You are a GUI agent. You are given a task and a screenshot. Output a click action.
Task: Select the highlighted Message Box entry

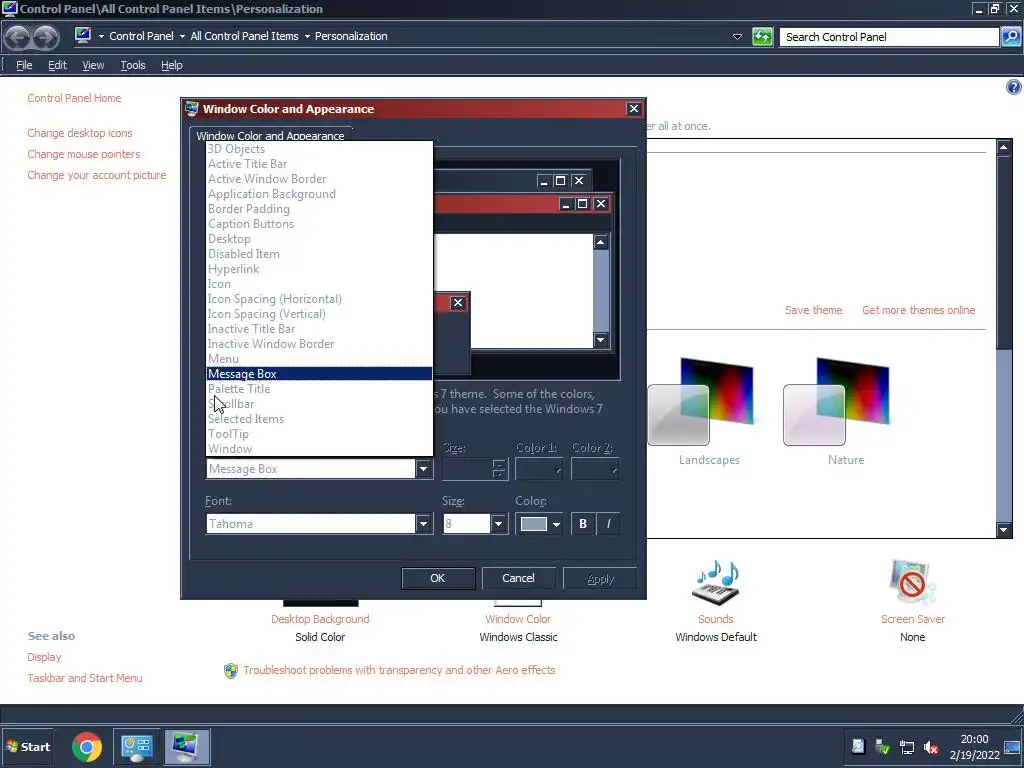319,374
